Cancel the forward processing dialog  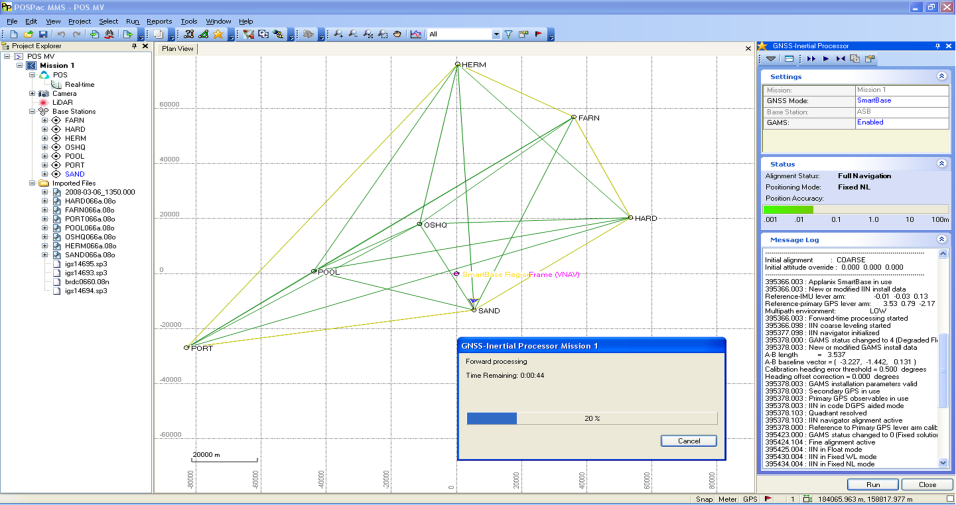tap(689, 440)
